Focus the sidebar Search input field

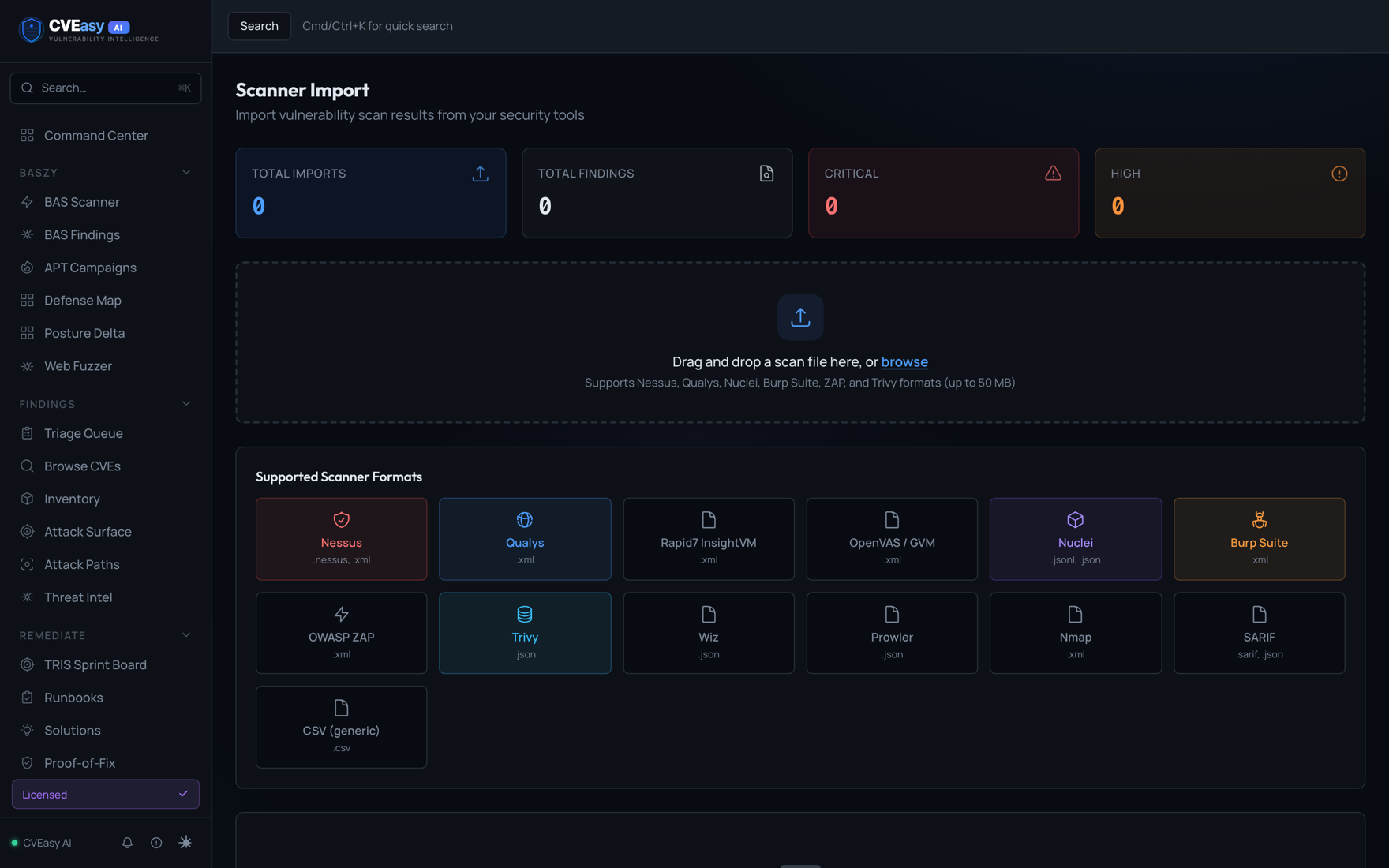(x=106, y=88)
